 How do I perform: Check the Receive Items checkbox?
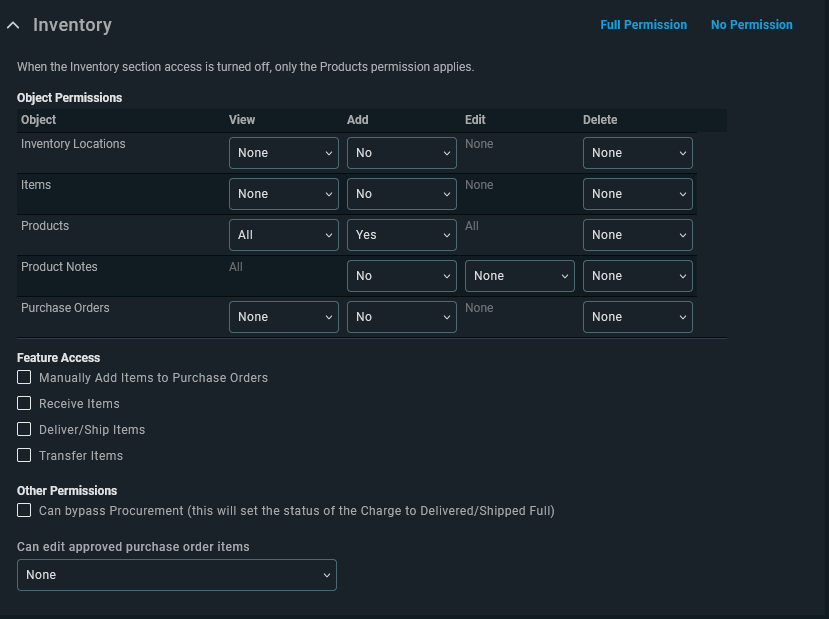pos(24,403)
